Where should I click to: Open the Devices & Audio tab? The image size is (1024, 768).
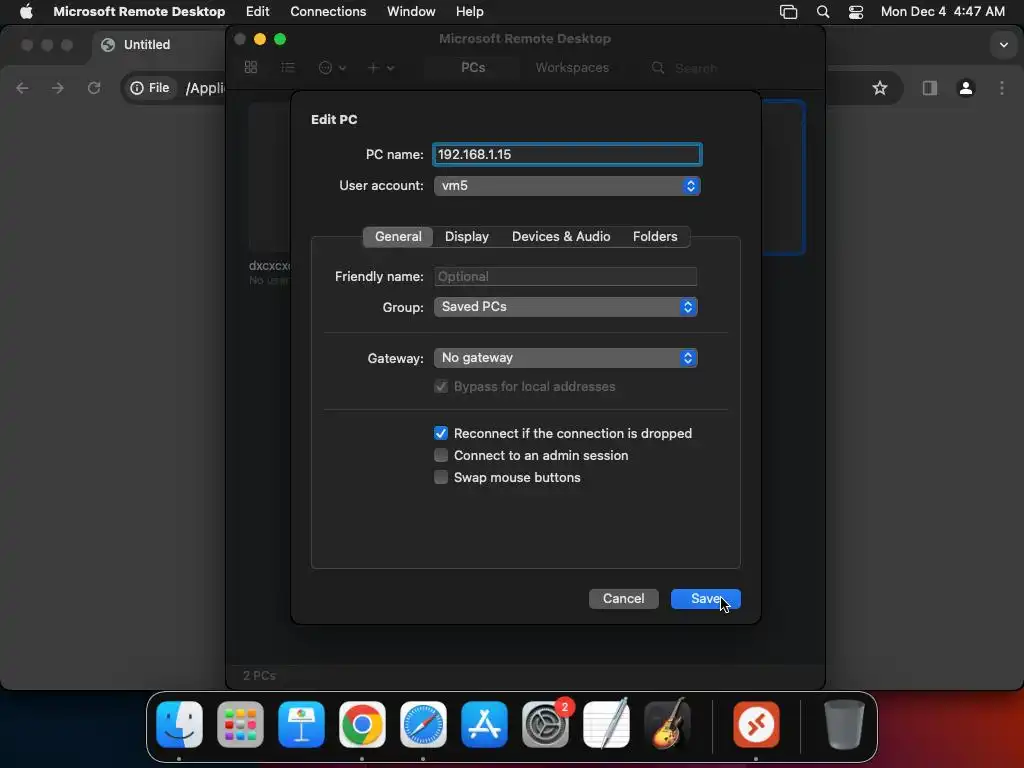[560, 236]
